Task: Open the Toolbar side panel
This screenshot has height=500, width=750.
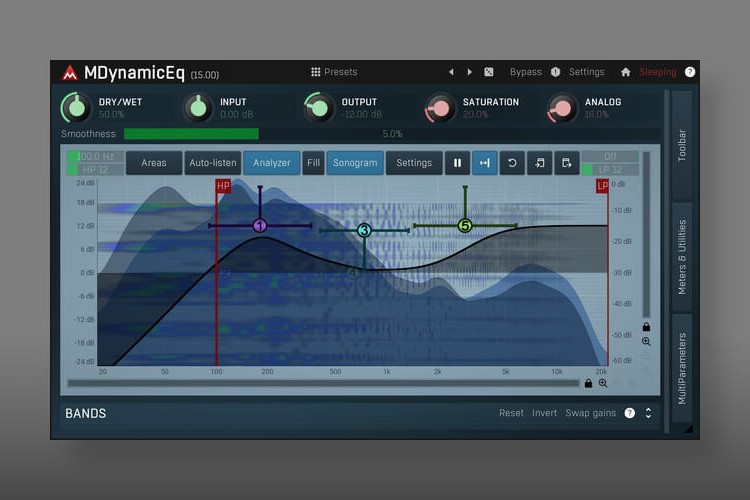Action: [682, 145]
